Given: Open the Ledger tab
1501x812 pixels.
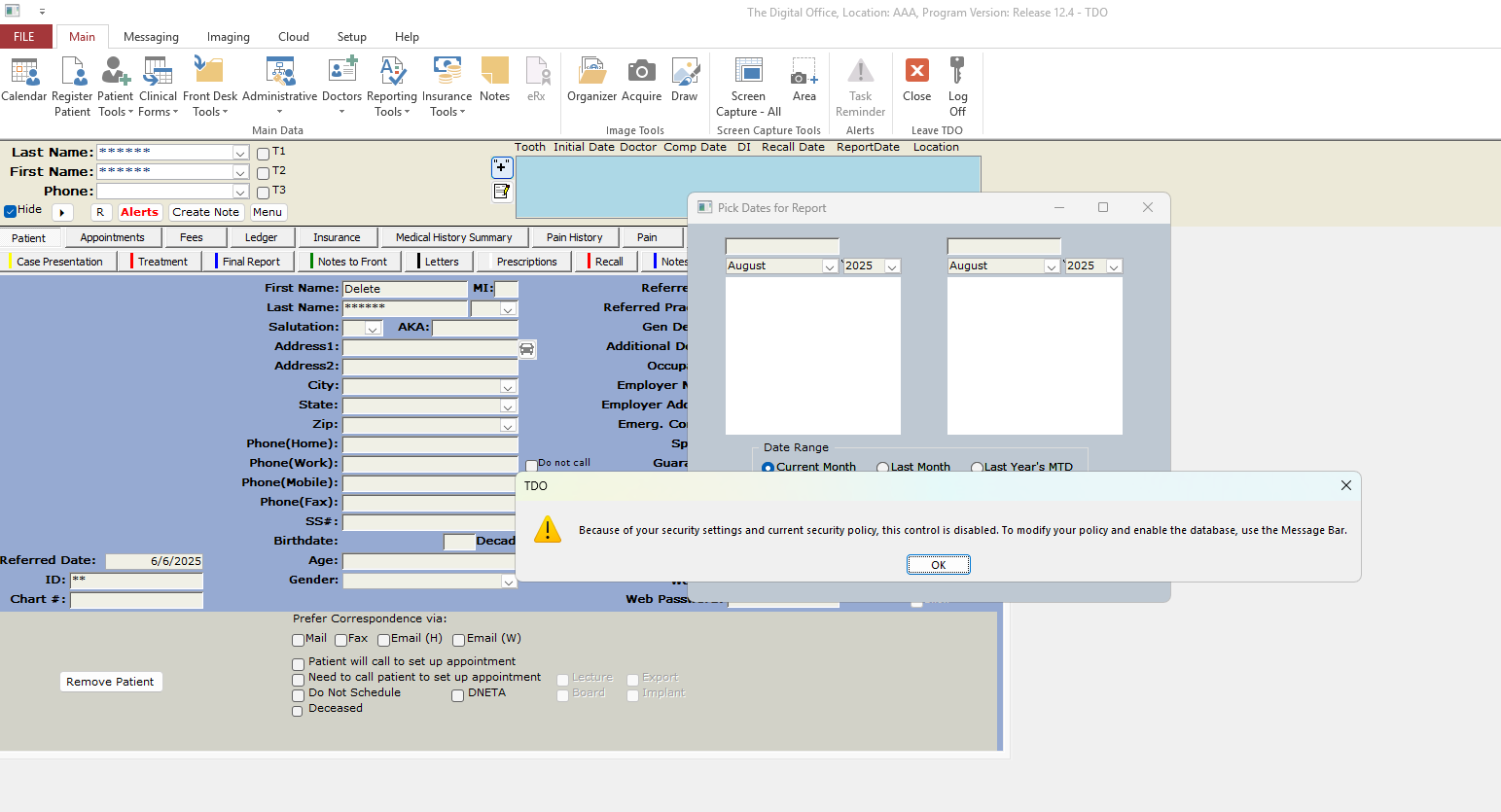Looking at the screenshot, I should click(x=261, y=237).
